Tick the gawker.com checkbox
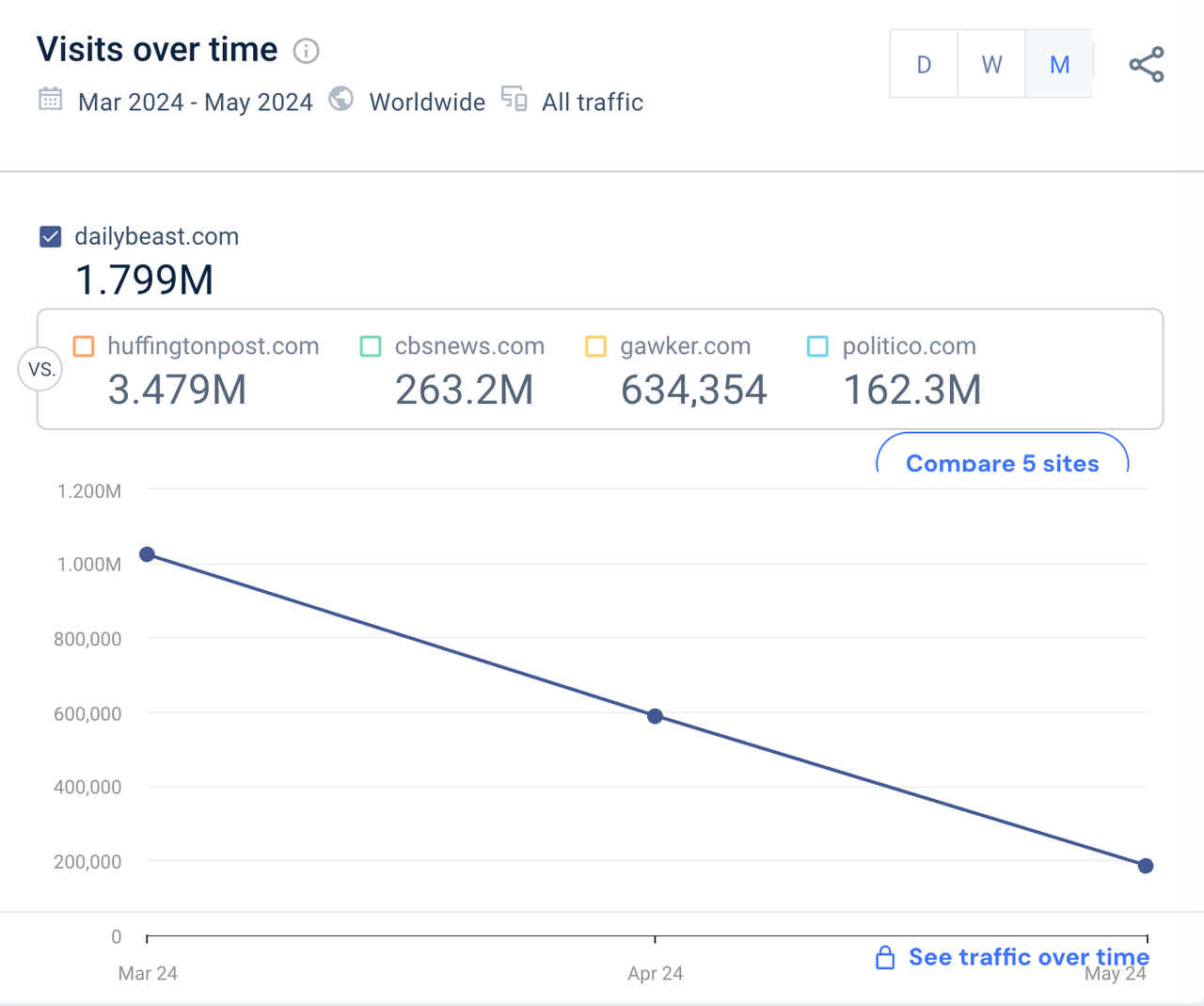 (595, 346)
